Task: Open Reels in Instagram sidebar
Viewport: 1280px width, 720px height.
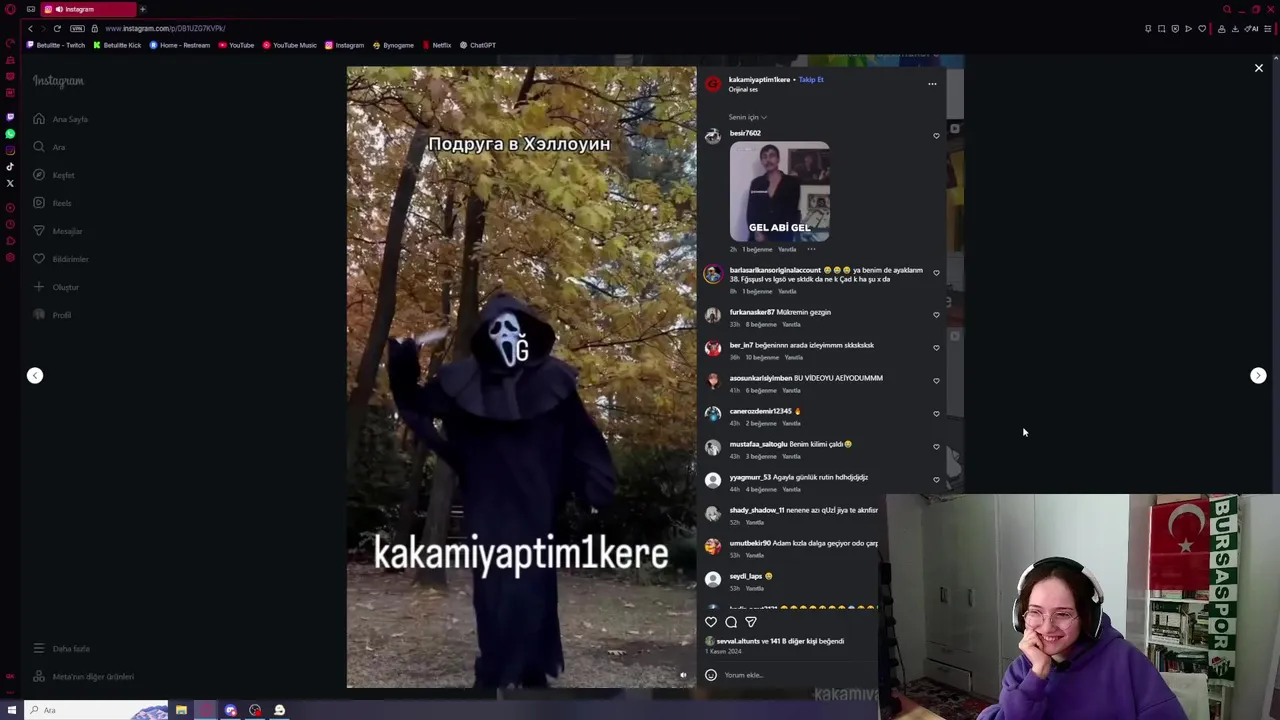Action: click(52, 203)
